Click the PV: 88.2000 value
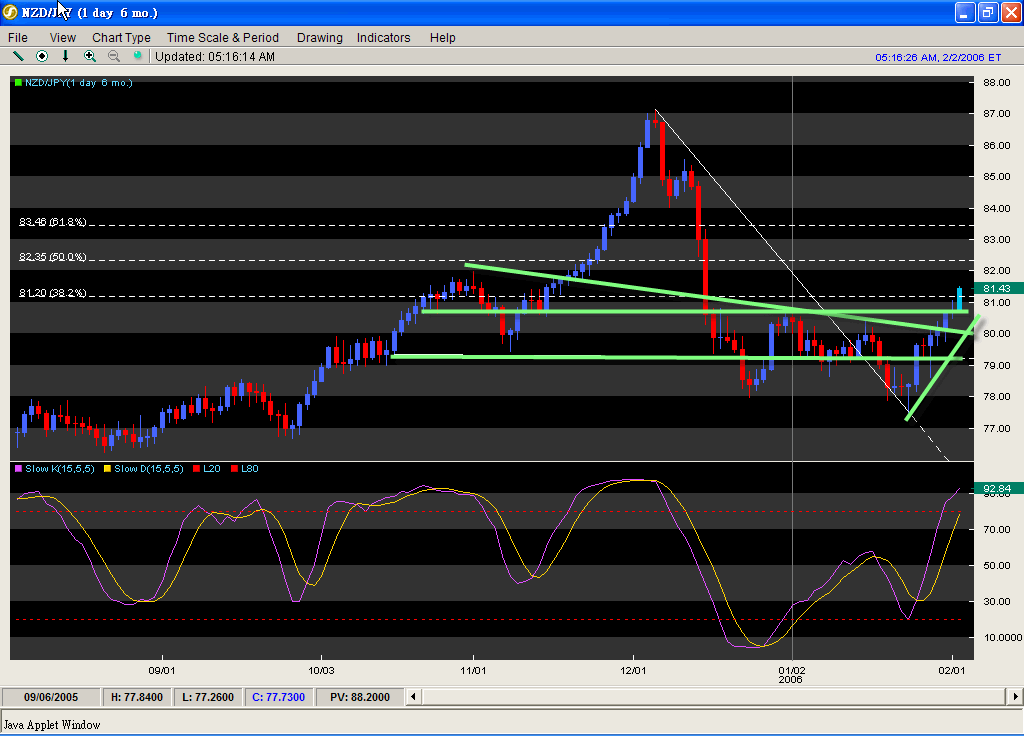Viewport: 1024px width, 736px height. point(360,697)
